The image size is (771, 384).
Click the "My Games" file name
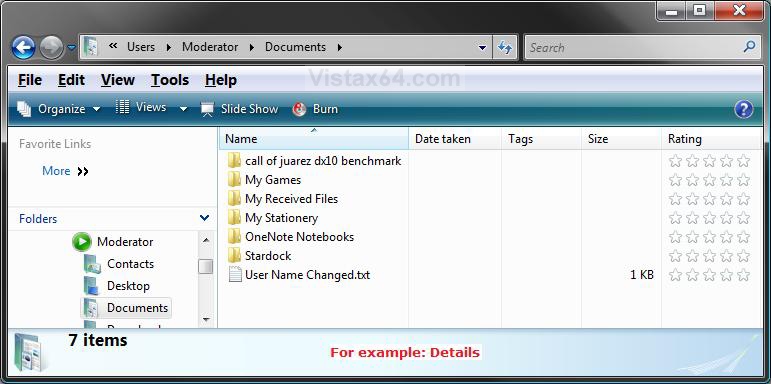(273, 180)
